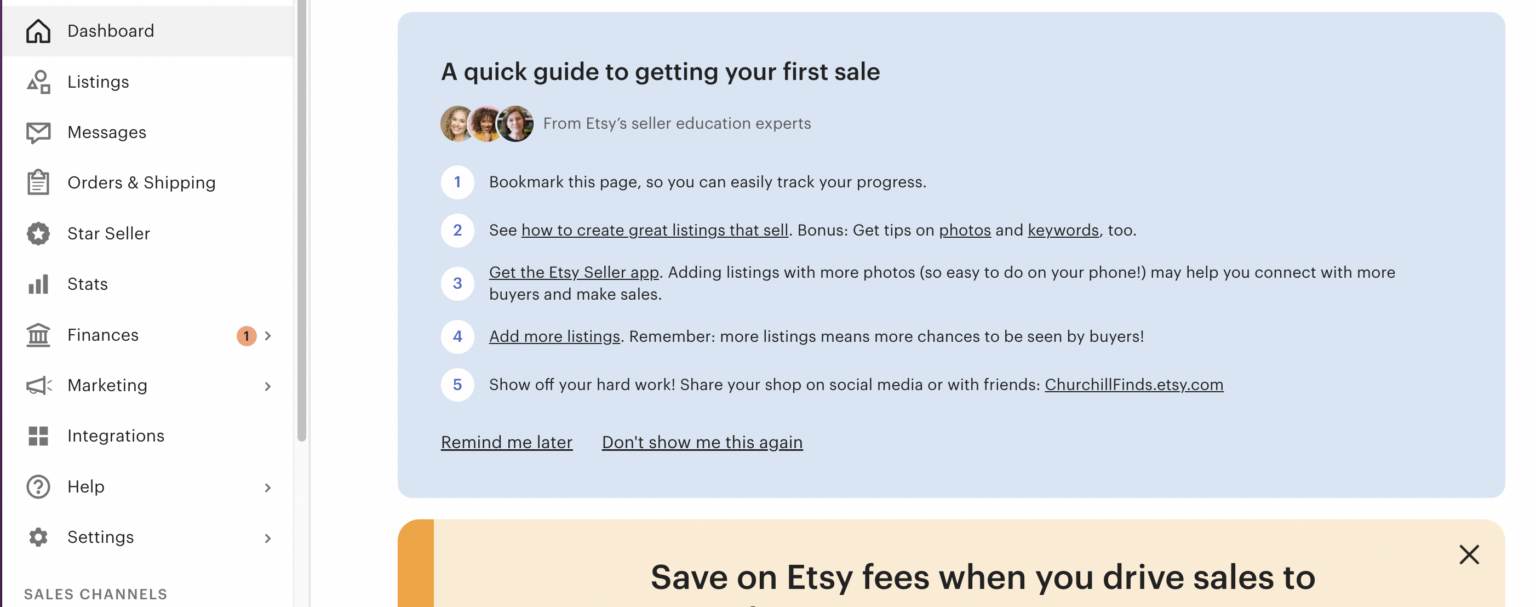
Task: View Stats using the bar chart icon
Action: [38, 283]
